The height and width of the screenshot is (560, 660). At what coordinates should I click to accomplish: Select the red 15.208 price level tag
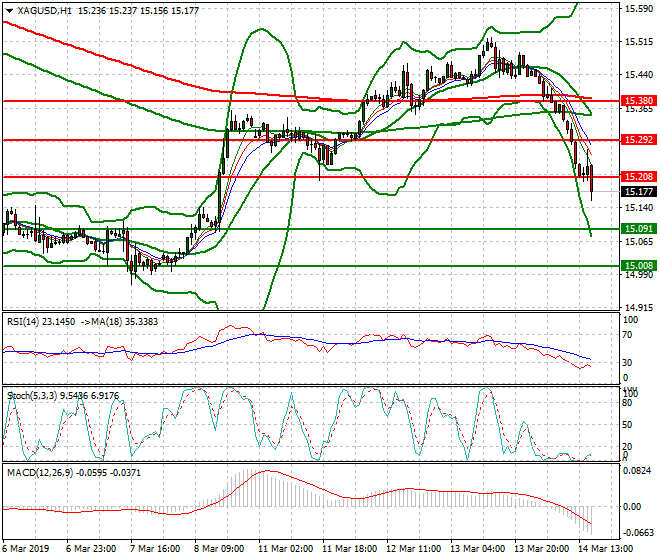click(x=638, y=177)
